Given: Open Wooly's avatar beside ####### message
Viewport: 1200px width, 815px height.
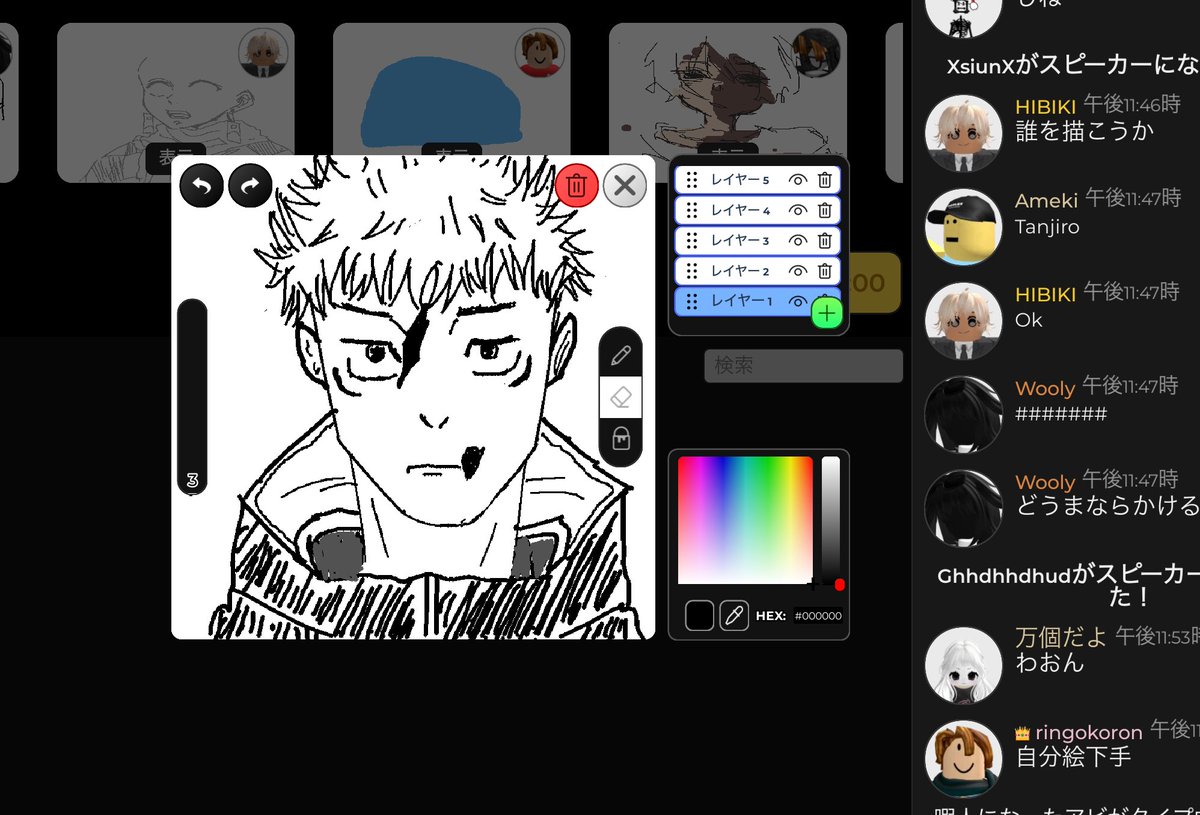Looking at the screenshot, I should pos(964,415).
